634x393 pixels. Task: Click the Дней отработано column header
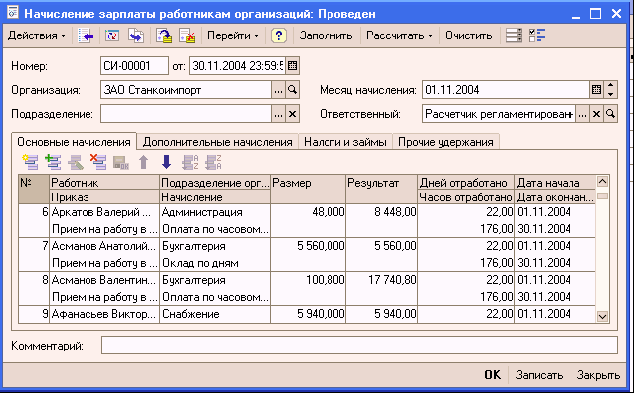466,183
